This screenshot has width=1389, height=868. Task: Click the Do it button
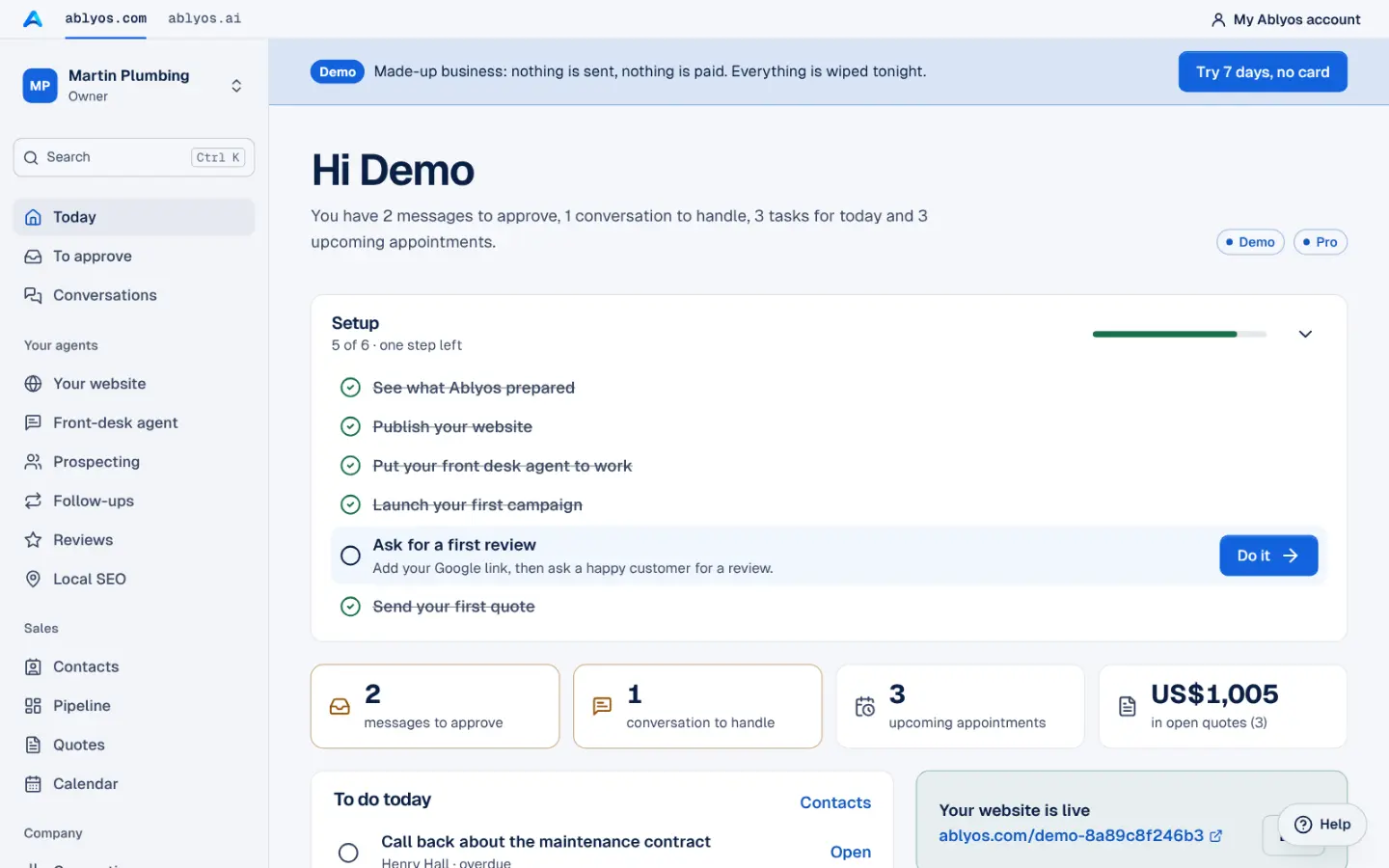pos(1268,556)
